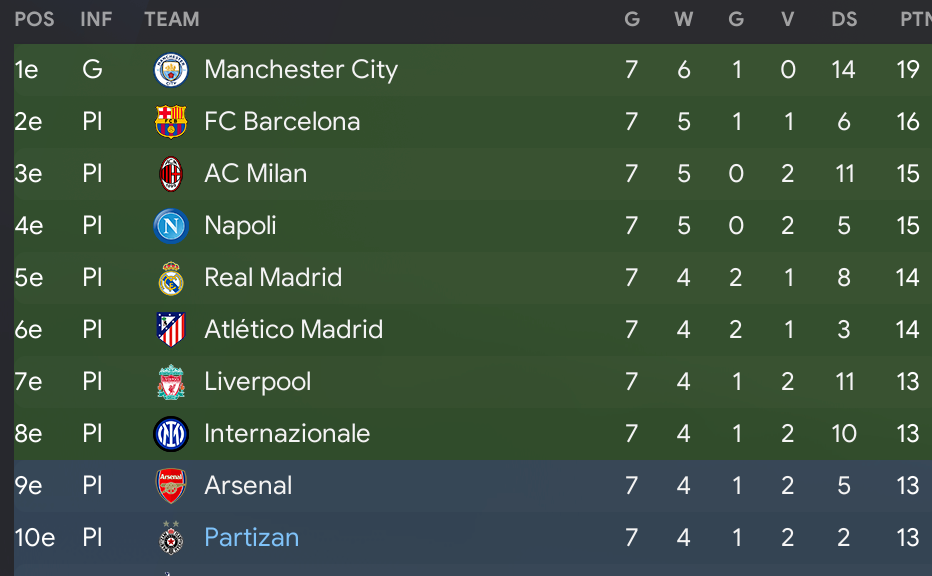Sort by the INF column header
The image size is (932, 576).
point(96,20)
